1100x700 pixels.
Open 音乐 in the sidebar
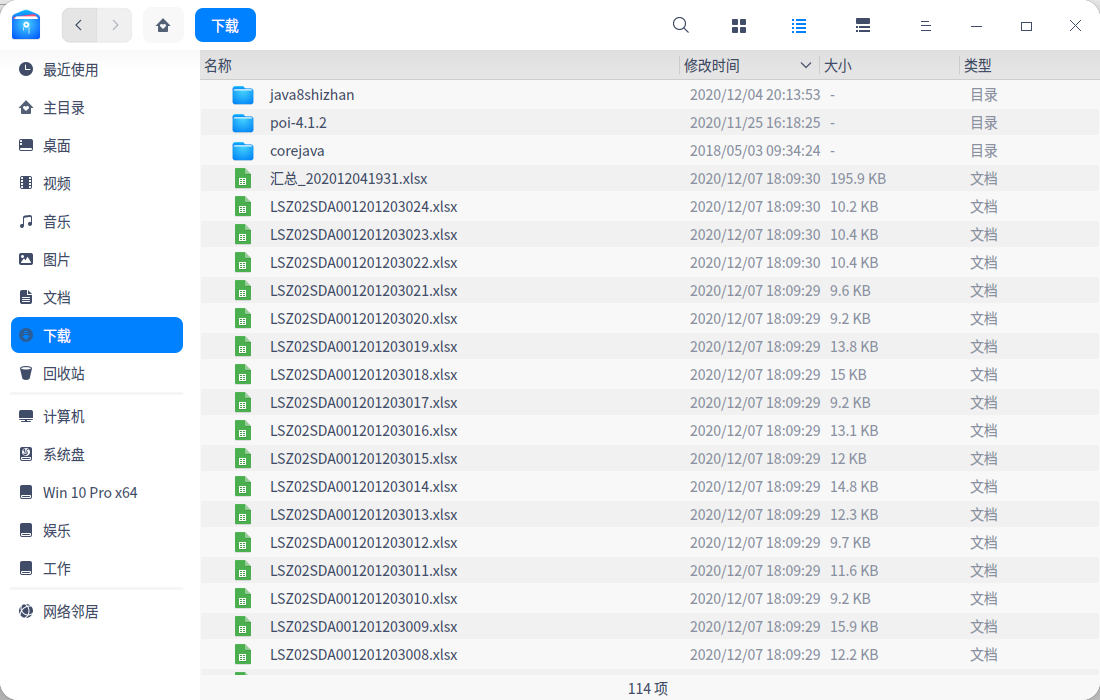click(x=97, y=222)
